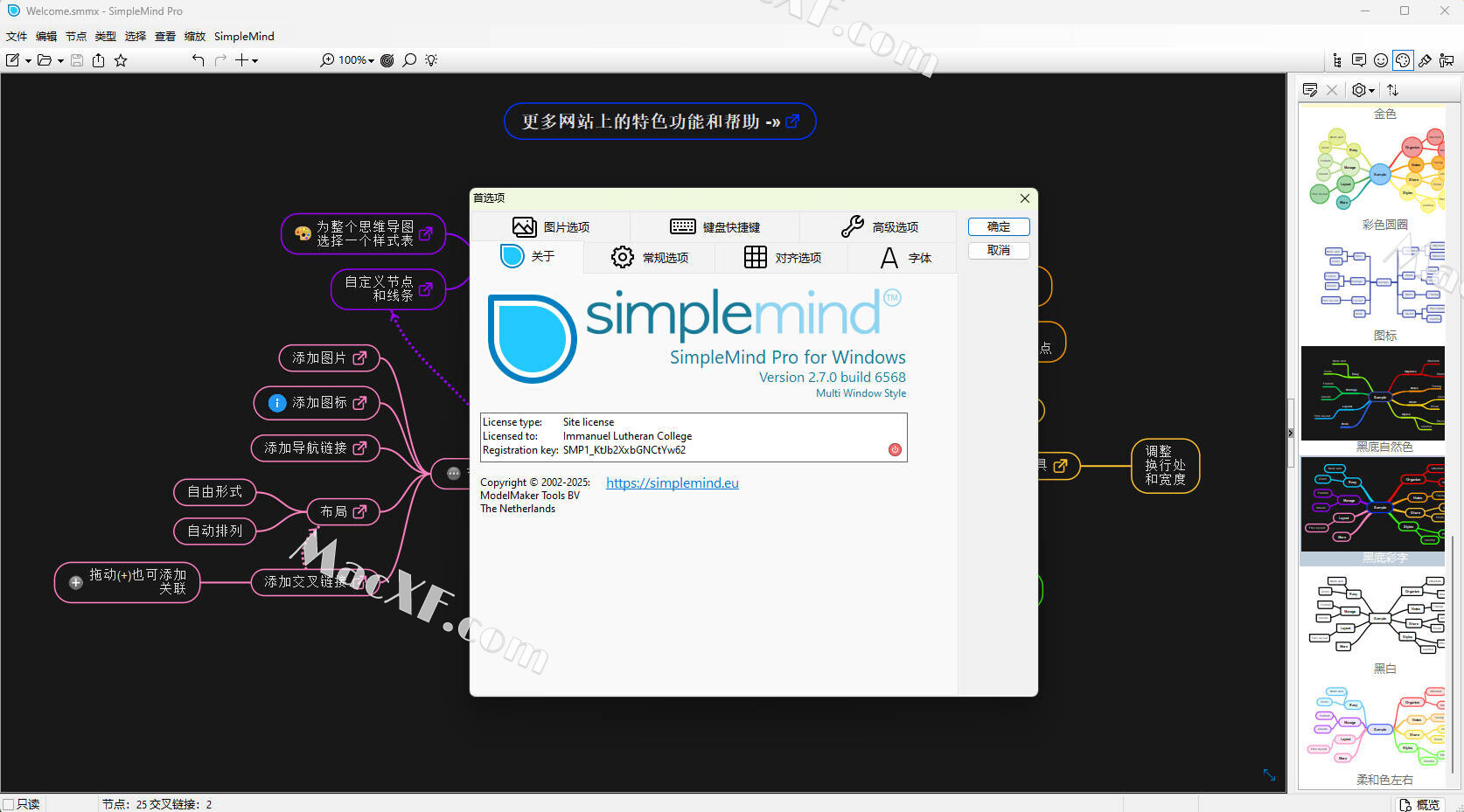
Task: Open the presentation mode icon
Action: click(1447, 60)
